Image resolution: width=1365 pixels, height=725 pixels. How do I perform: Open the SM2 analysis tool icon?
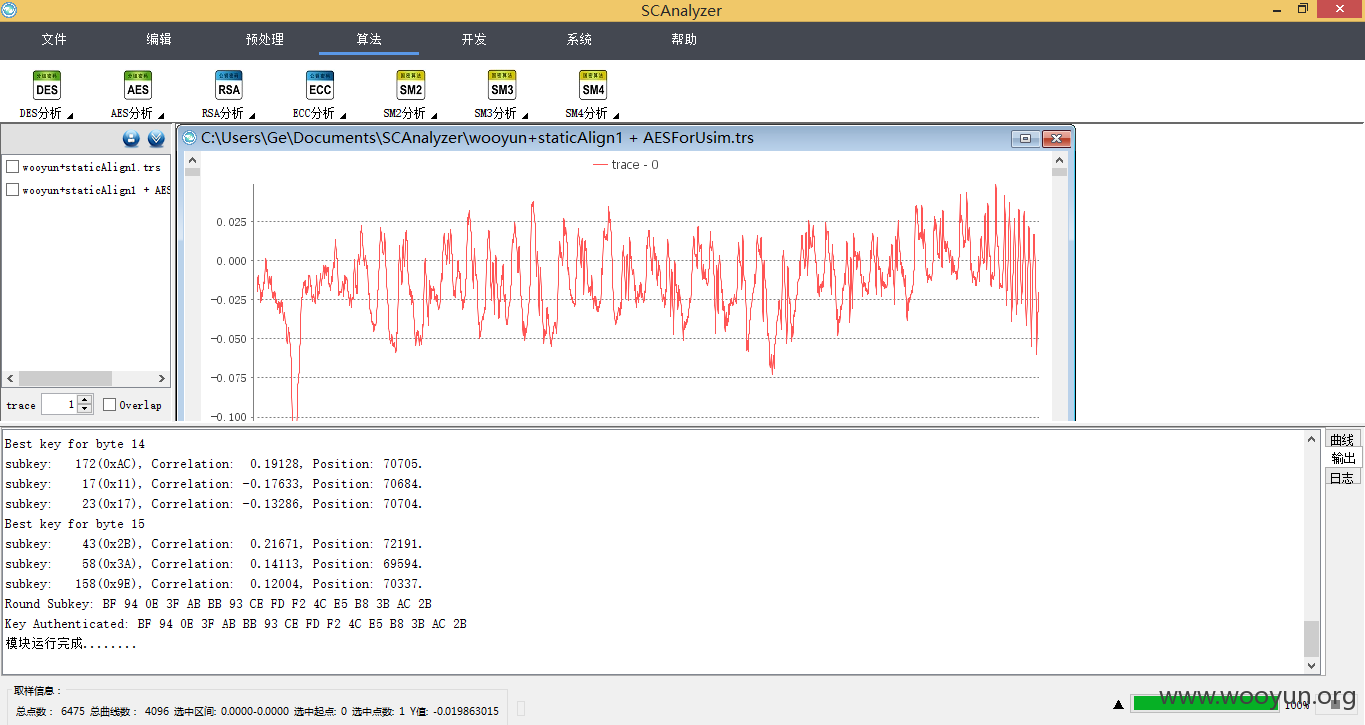coord(411,85)
